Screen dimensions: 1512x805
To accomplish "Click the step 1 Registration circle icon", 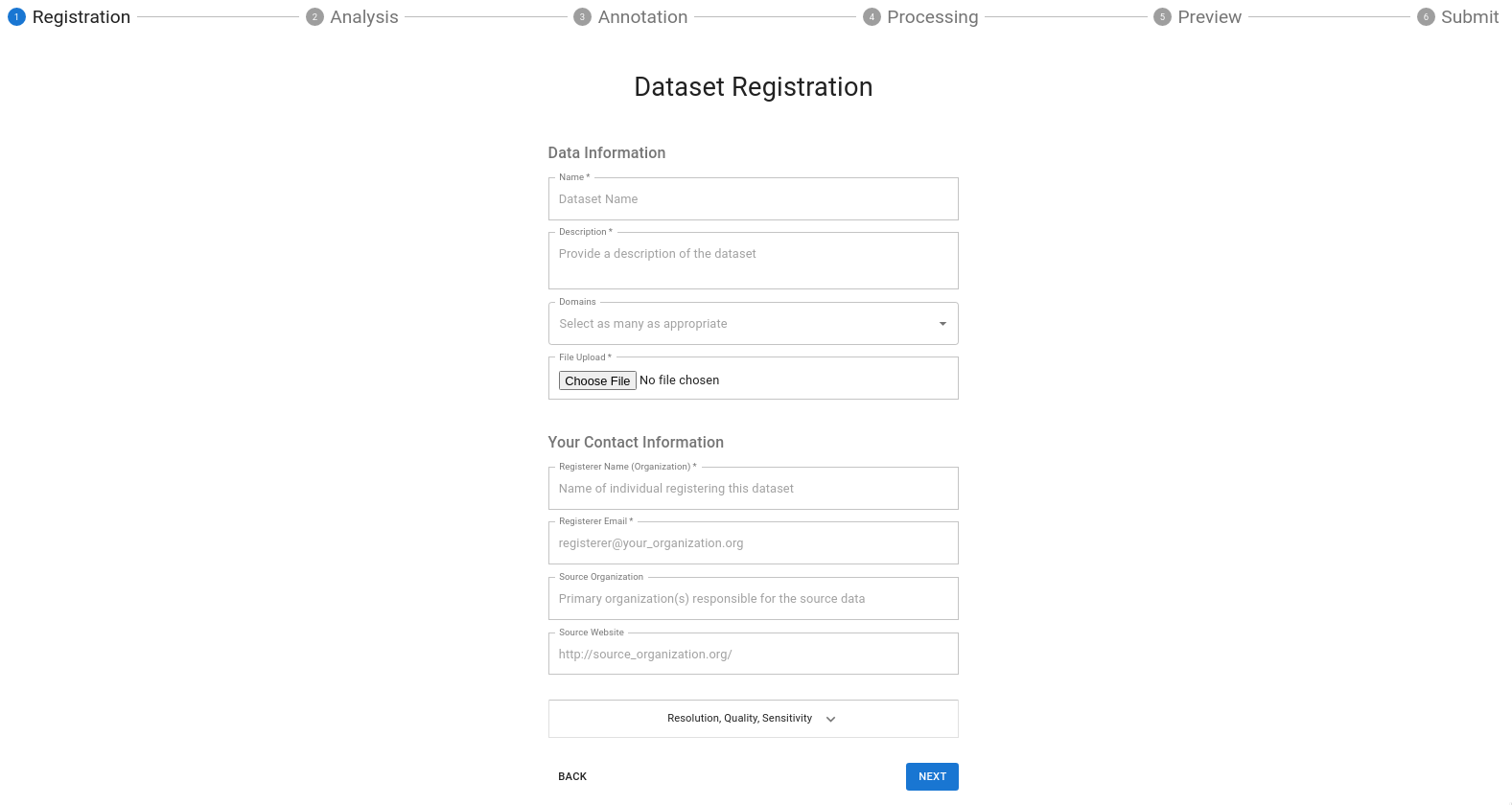I will pyautogui.click(x=16, y=17).
